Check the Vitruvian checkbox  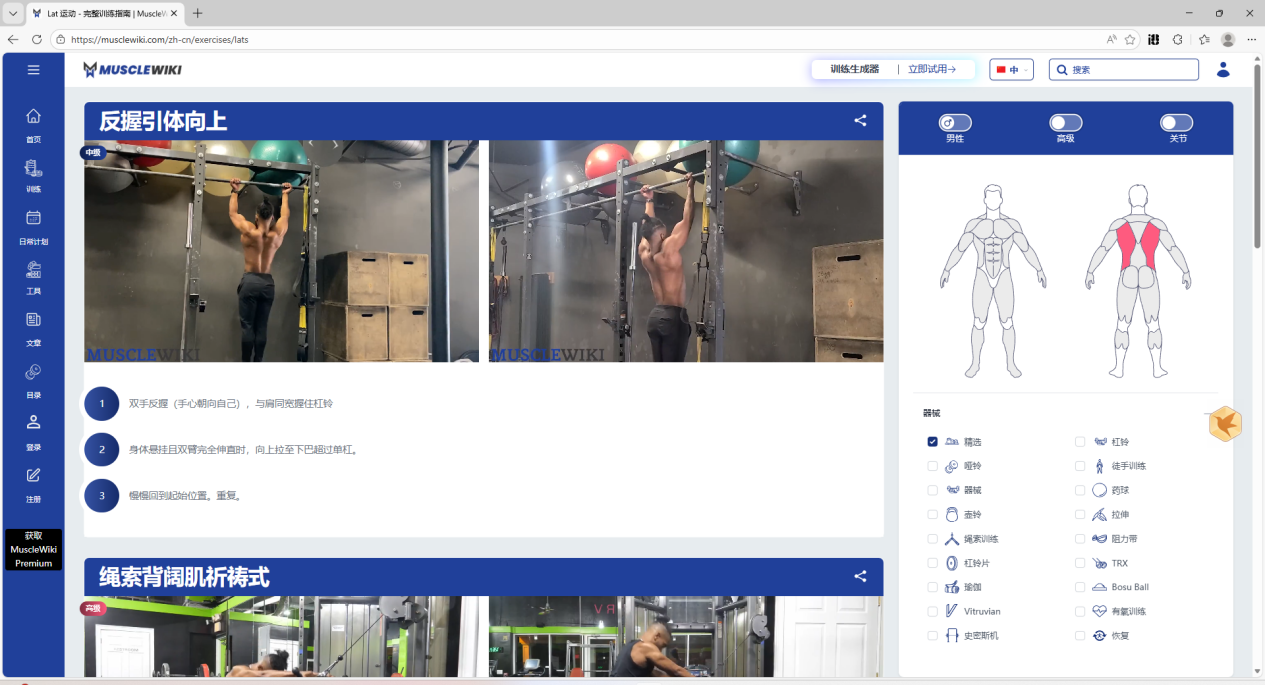coord(932,611)
